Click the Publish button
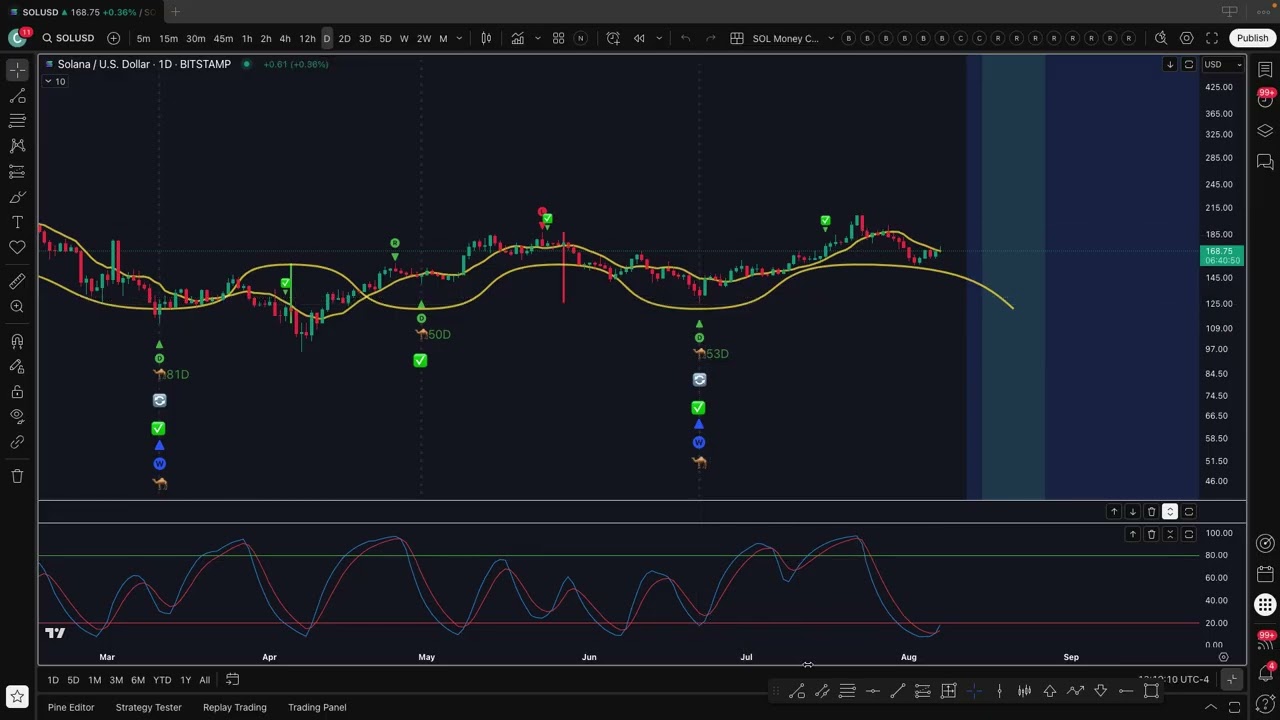Viewport: 1280px width, 720px height. pos(1252,38)
